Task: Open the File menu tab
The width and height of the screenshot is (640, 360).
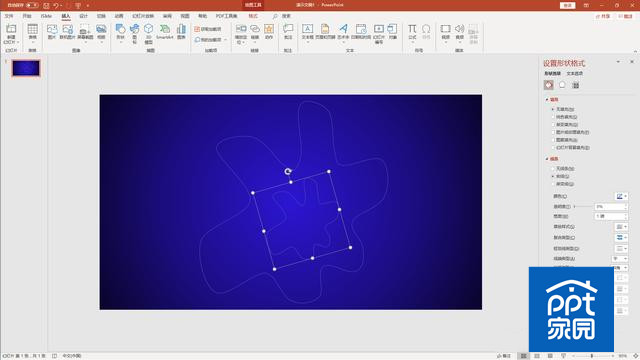Action: tap(9, 16)
